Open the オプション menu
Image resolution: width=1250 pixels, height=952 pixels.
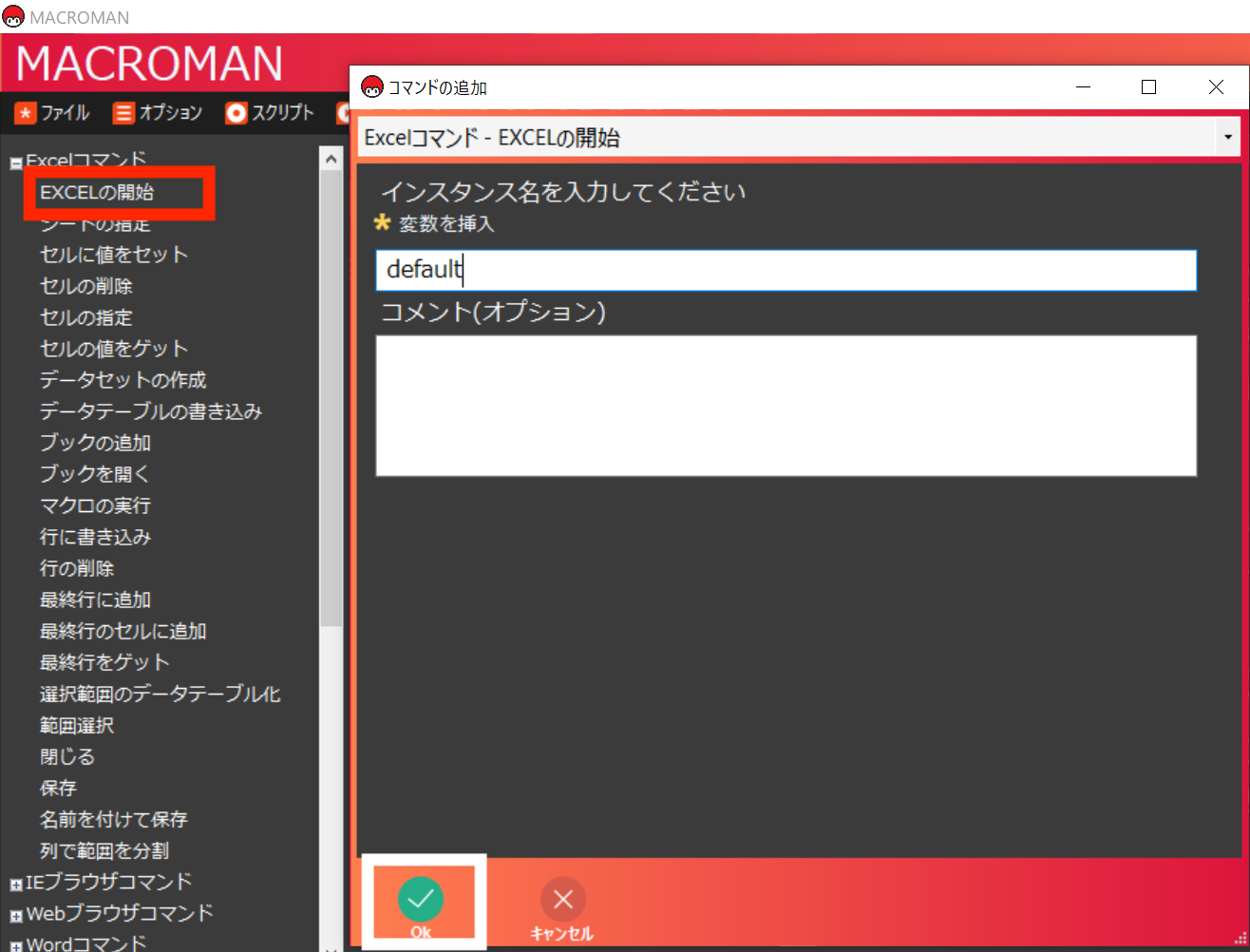[x=158, y=113]
